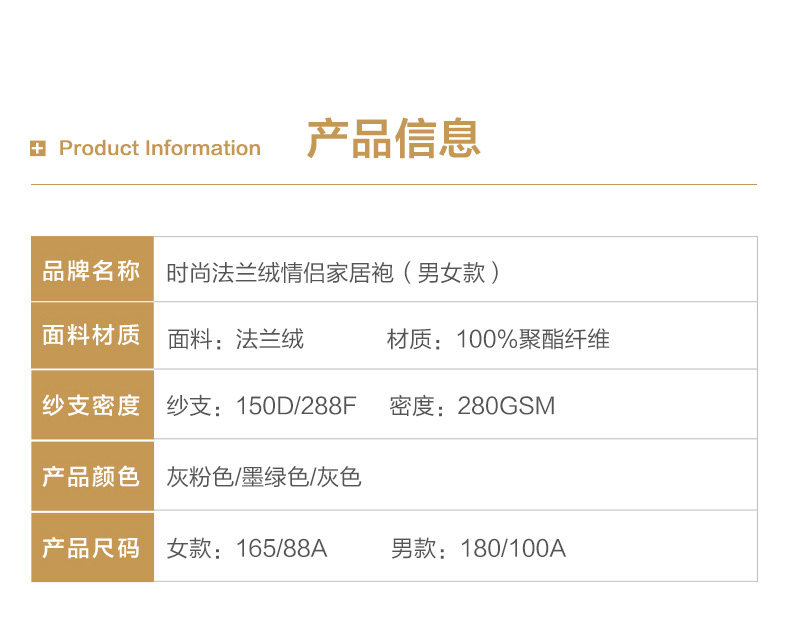Select the 产品颜色 label cell
Viewport: 790px width, 627px height.
92,476
